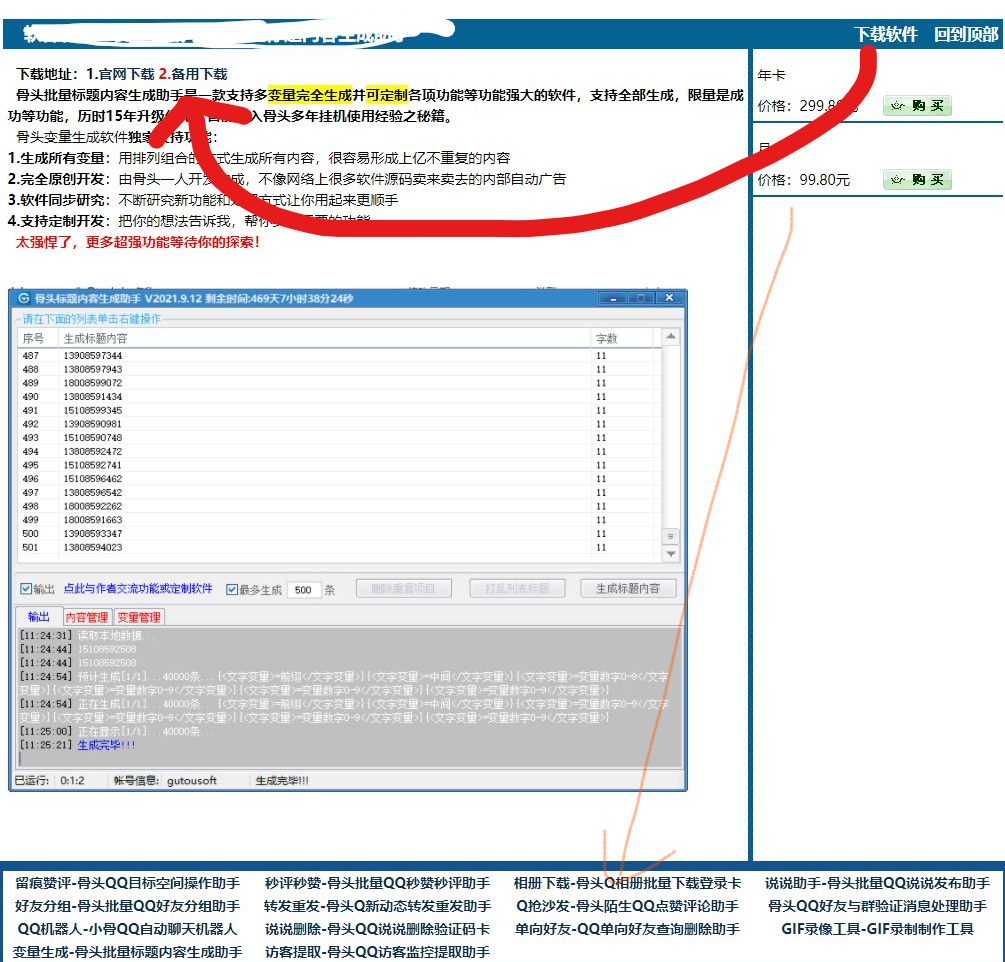Viewport: 1005px width, 962px height.
Task: Select row 494 with 13808592472
Action: click(338, 451)
